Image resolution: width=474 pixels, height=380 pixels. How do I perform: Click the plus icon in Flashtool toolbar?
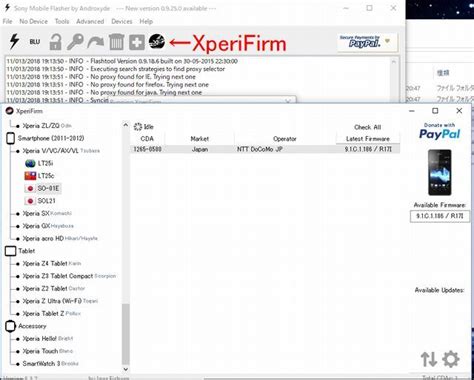point(137,42)
